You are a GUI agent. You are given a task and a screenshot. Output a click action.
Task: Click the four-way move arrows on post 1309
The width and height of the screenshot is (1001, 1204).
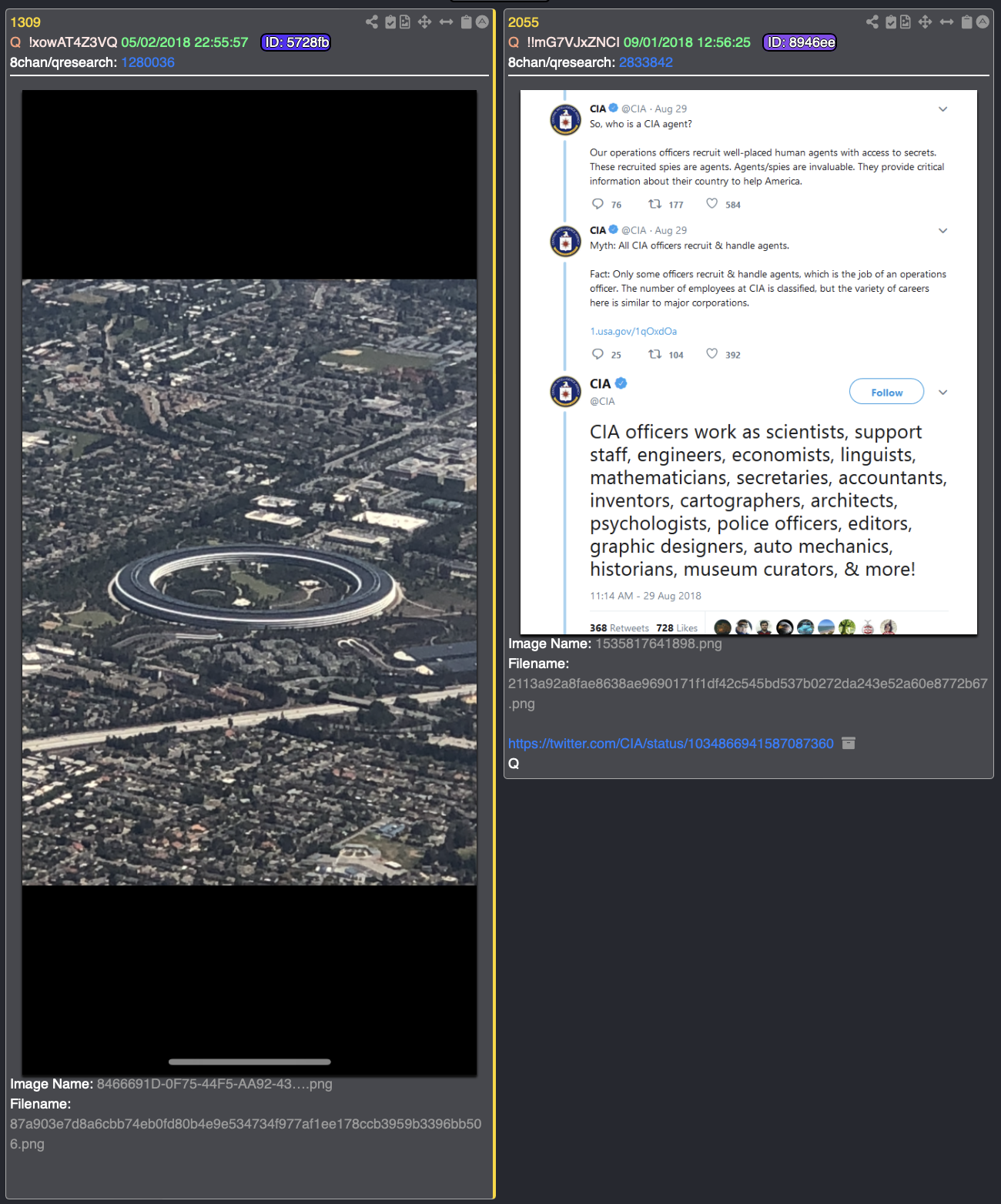tap(424, 22)
